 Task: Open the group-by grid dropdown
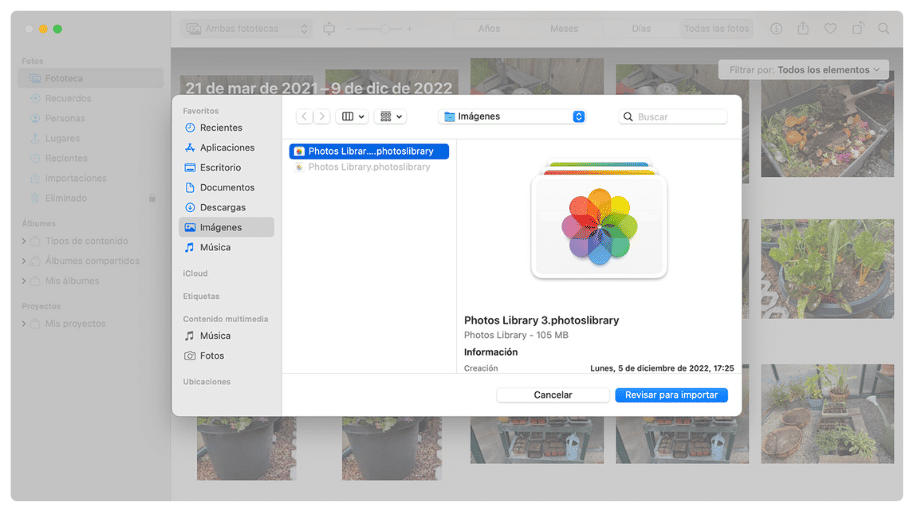(391, 117)
